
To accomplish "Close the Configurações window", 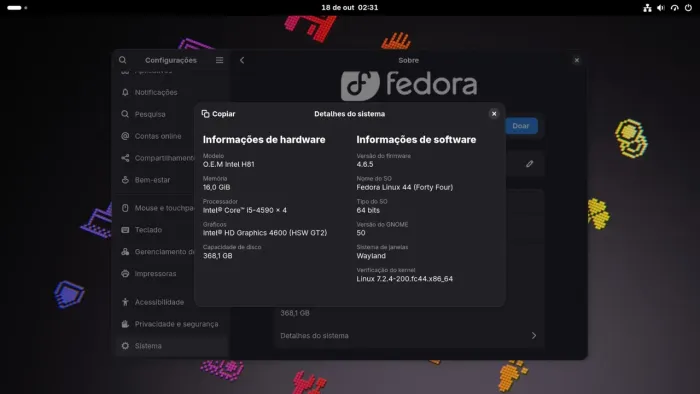I will point(576,60).
